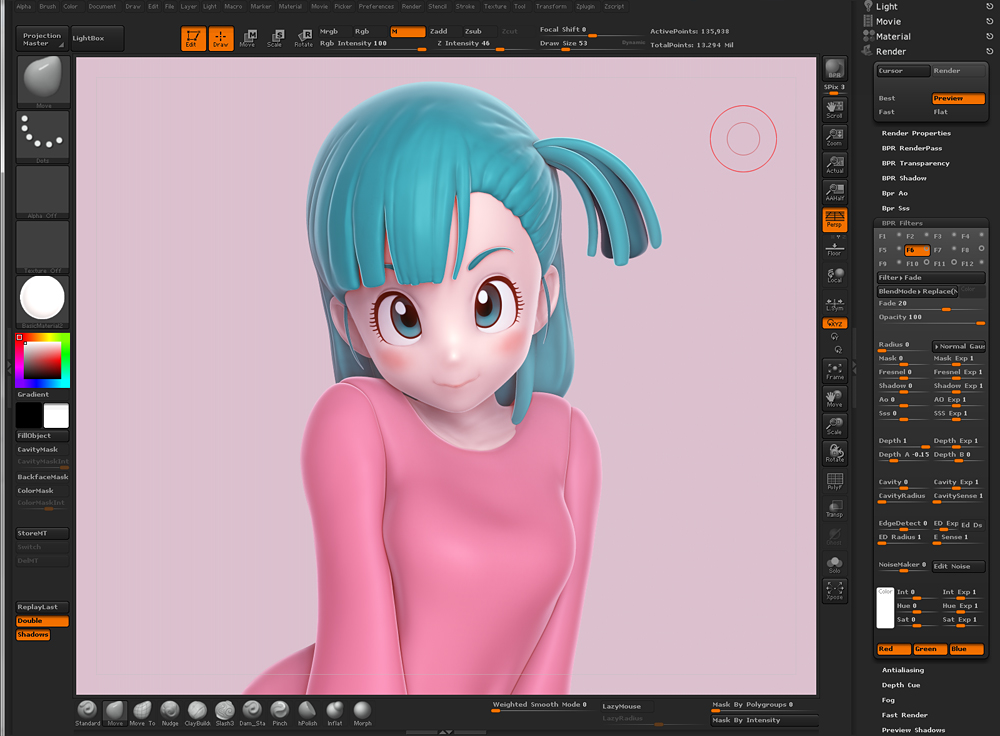Open the Zplugin menu
1000x736 pixels.
[585, 6]
